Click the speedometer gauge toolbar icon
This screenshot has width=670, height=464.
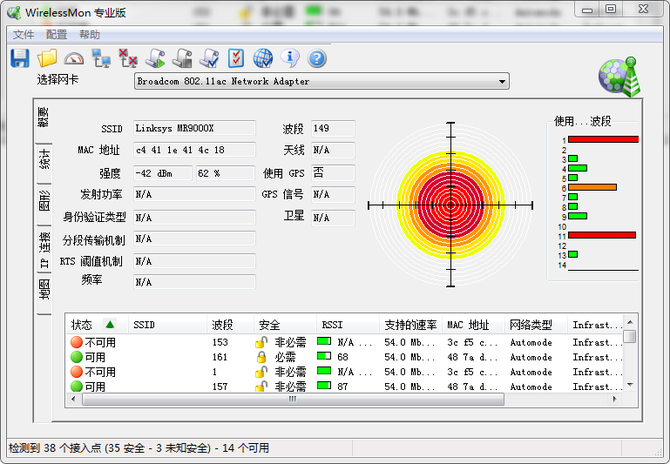click(74, 58)
